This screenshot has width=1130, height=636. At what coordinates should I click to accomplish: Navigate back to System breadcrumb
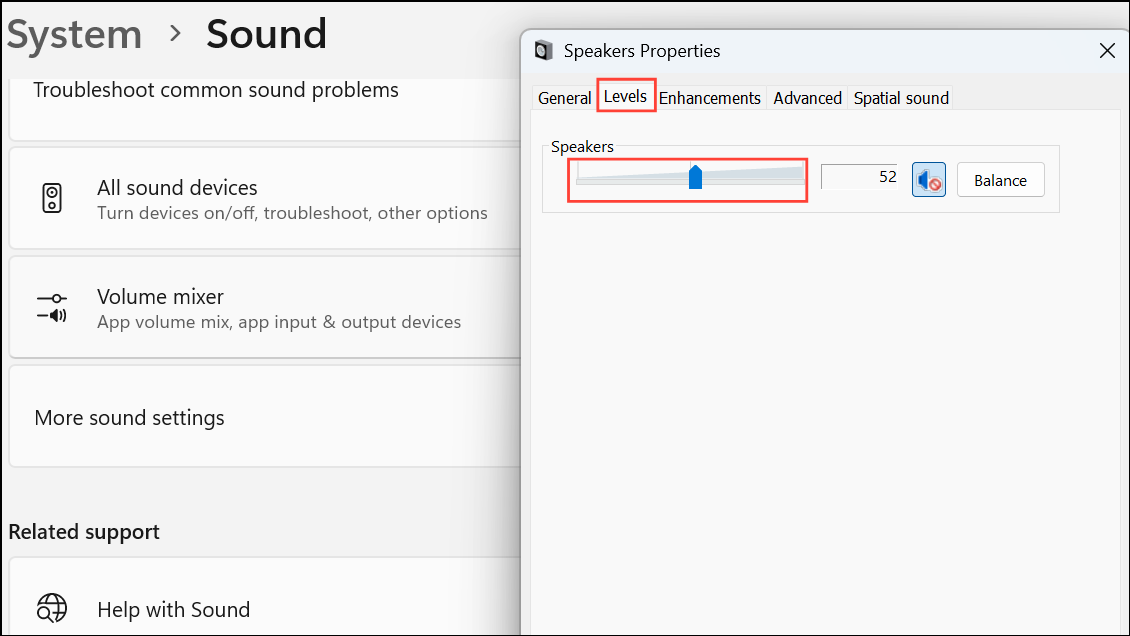(75, 34)
